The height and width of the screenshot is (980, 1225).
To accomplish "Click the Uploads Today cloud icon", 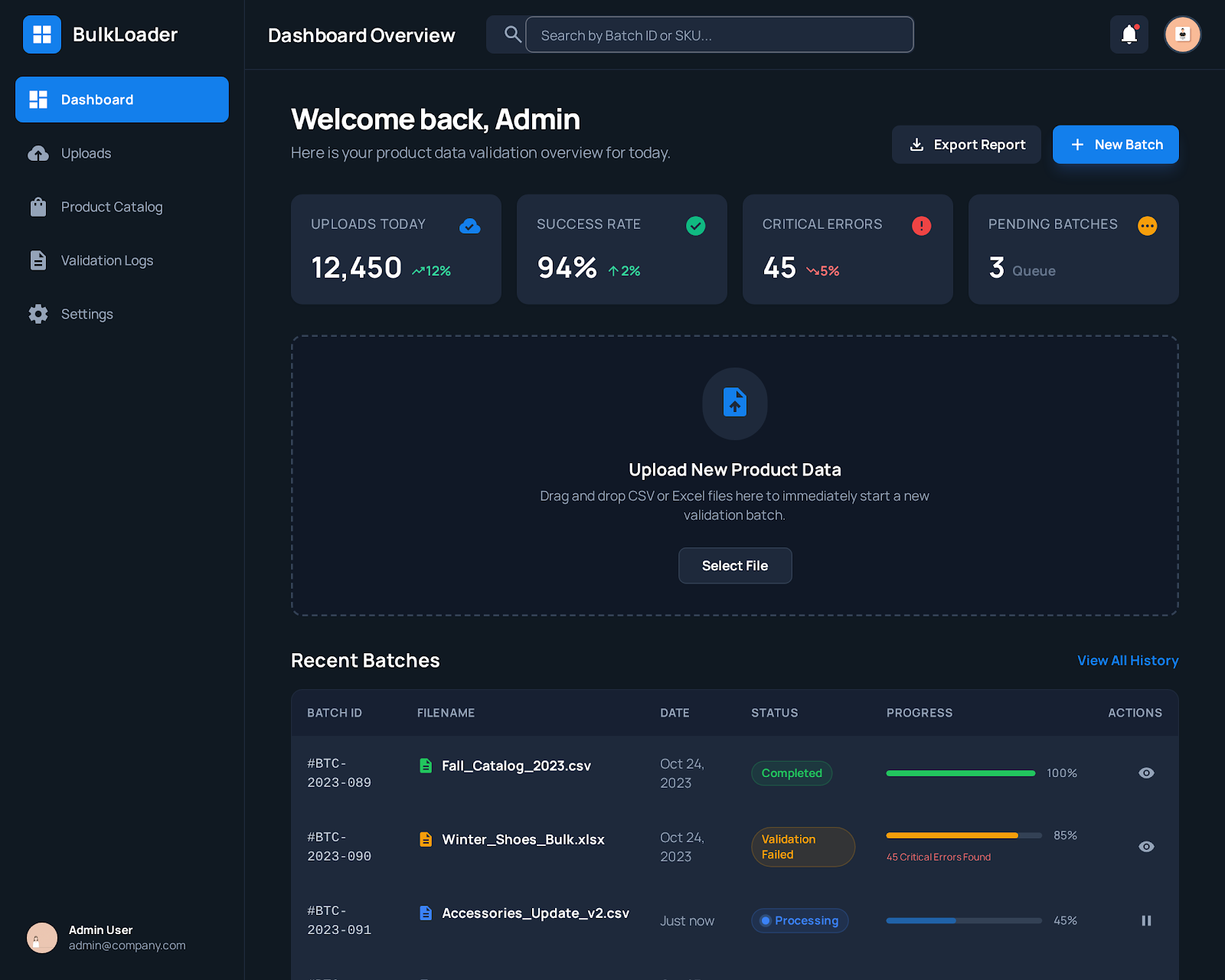I will pyautogui.click(x=469, y=226).
